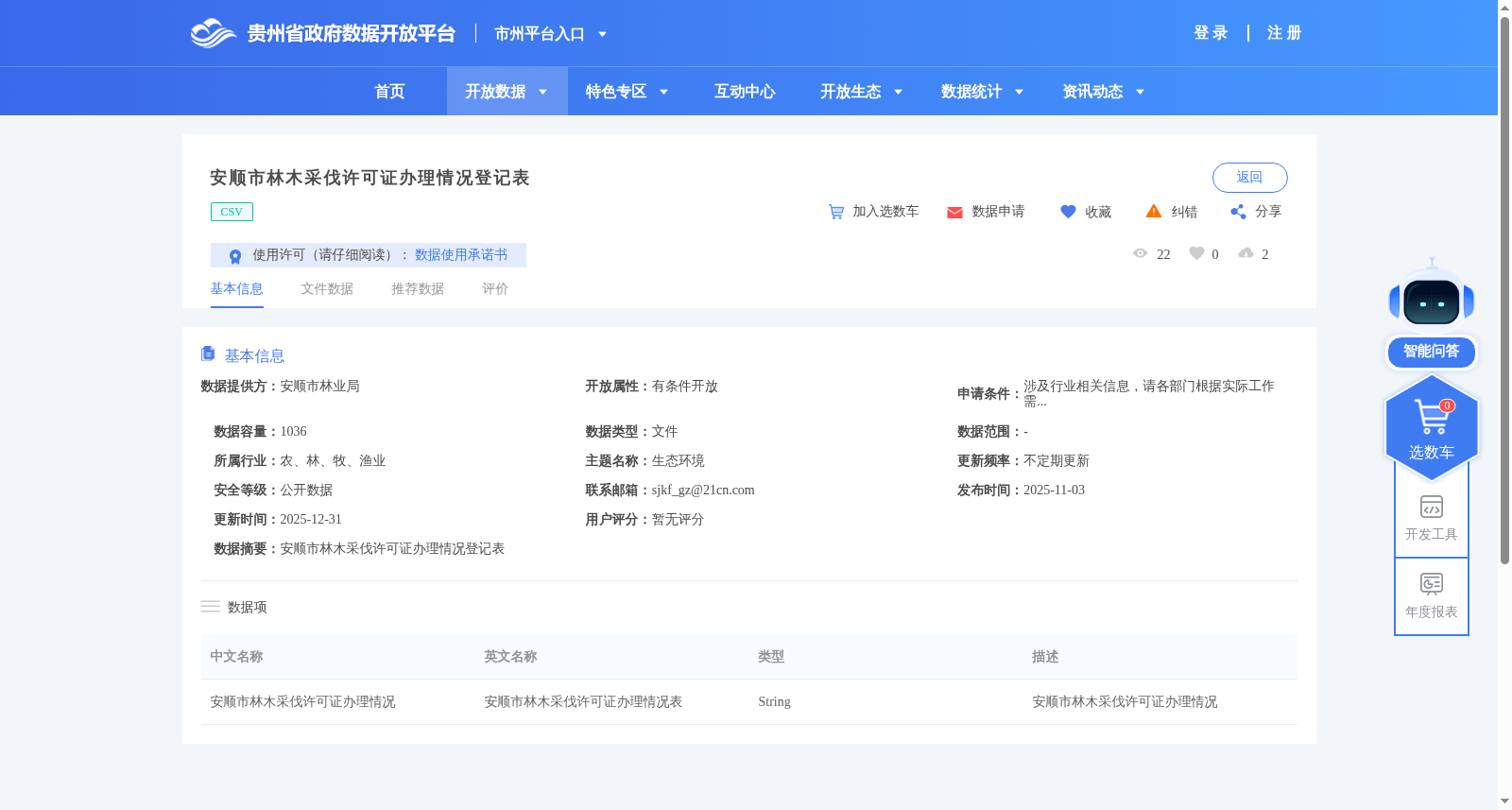Switch to the 推荐数据 tab

click(x=418, y=289)
